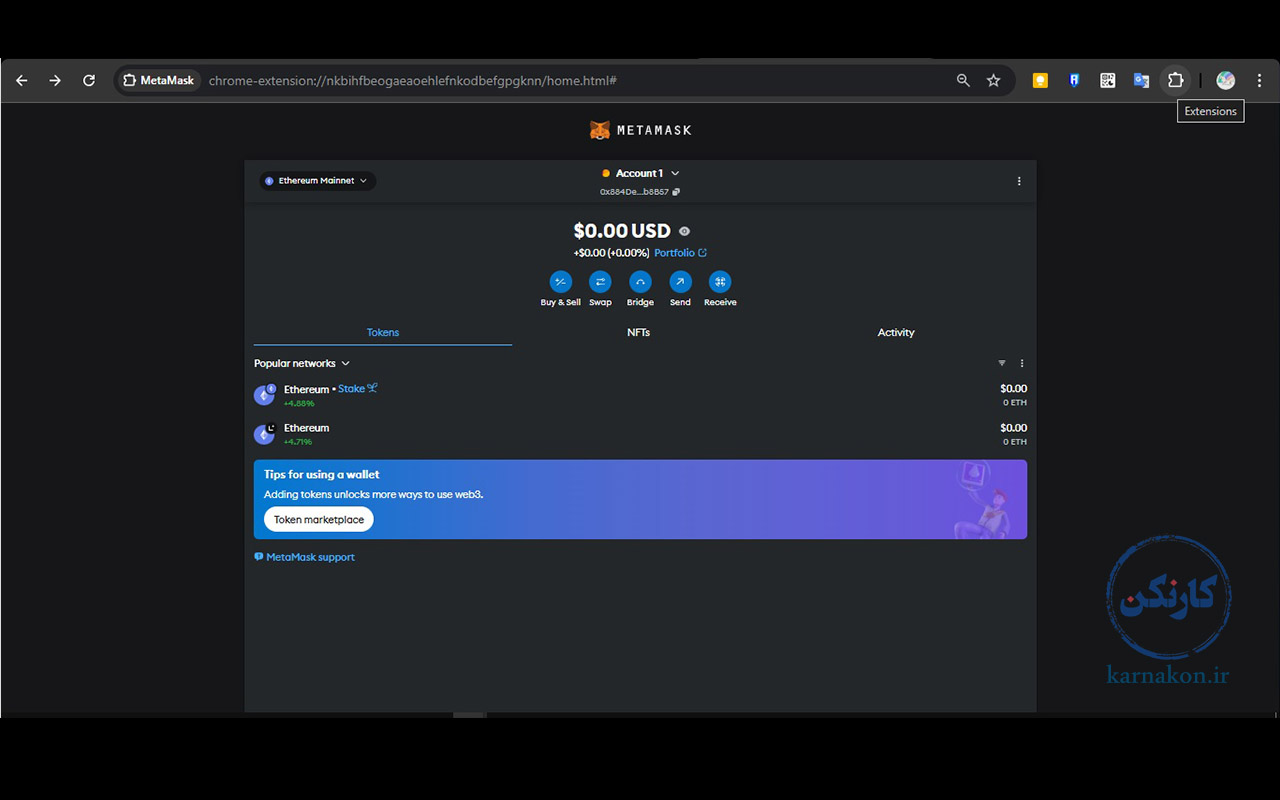Open the QR code extension icon
The height and width of the screenshot is (800, 1280).
1107,81
